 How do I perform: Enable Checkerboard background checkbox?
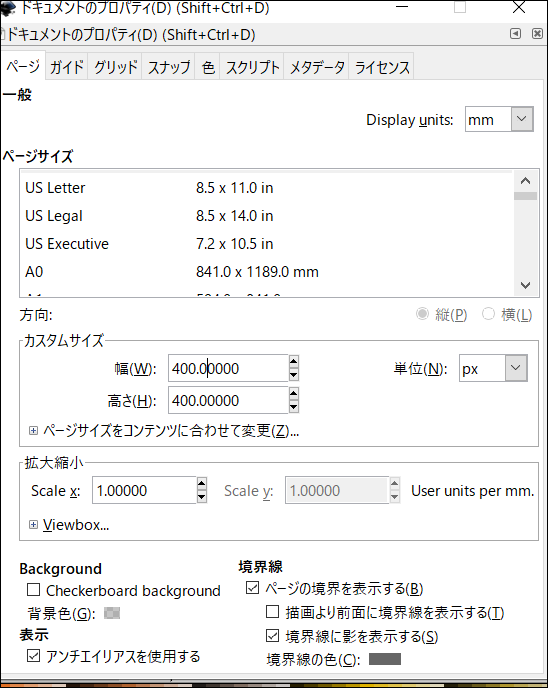(x=33, y=590)
